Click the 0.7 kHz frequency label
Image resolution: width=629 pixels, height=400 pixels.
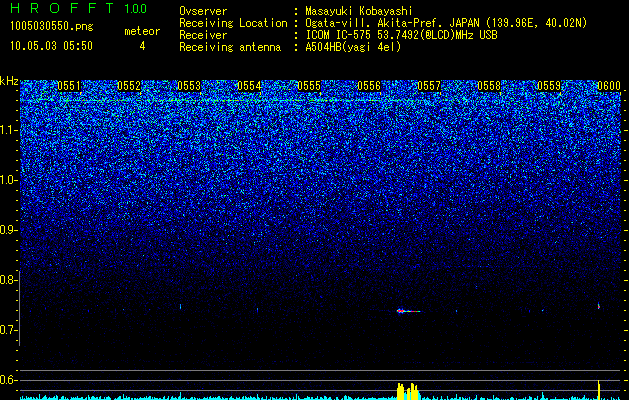(x=8, y=330)
